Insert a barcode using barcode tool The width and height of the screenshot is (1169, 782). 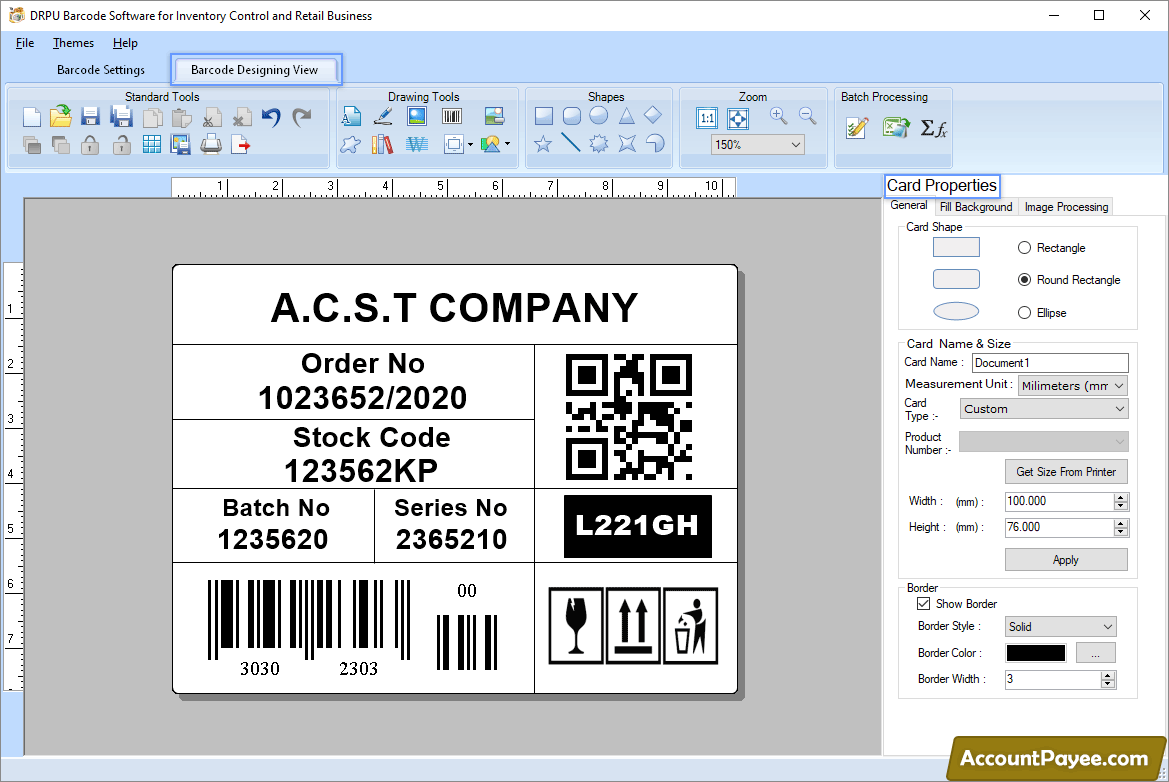pyautogui.click(x=452, y=116)
